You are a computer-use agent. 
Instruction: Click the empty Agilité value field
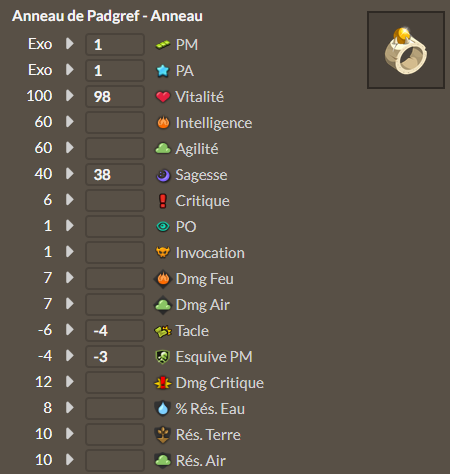[x=115, y=149]
